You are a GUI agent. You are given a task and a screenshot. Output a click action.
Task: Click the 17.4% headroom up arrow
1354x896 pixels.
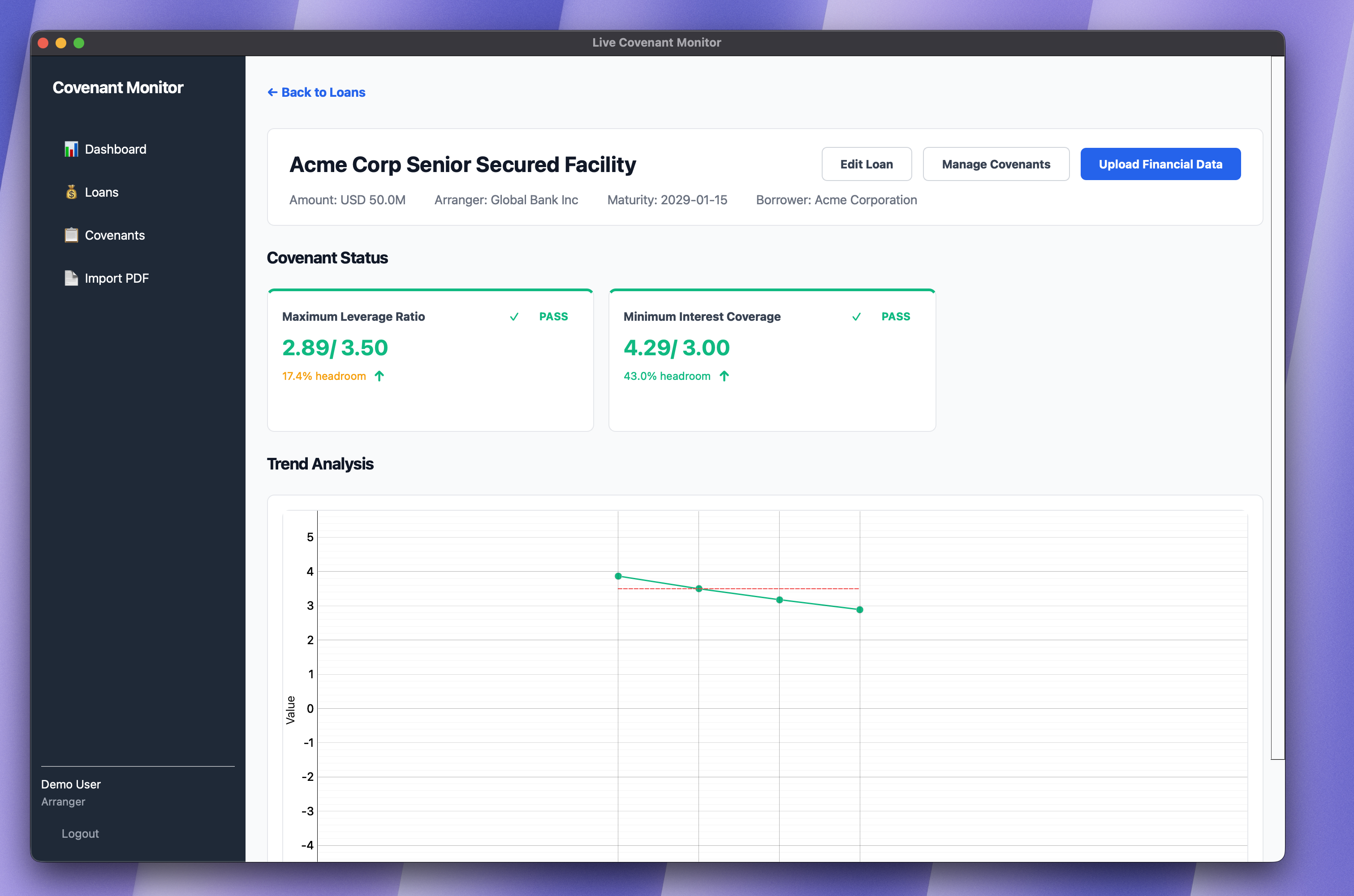(379, 376)
